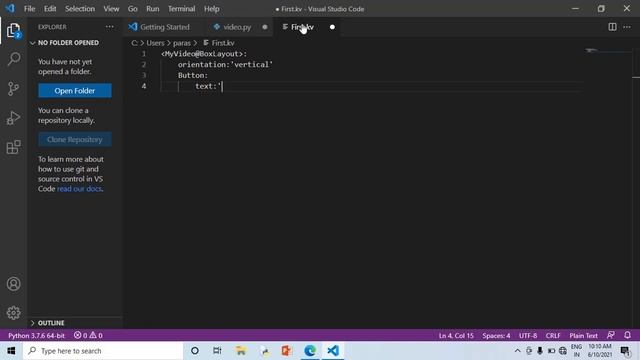Open the Windows Start menu
This screenshot has height=360, width=640.
click(x=11, y=351)
